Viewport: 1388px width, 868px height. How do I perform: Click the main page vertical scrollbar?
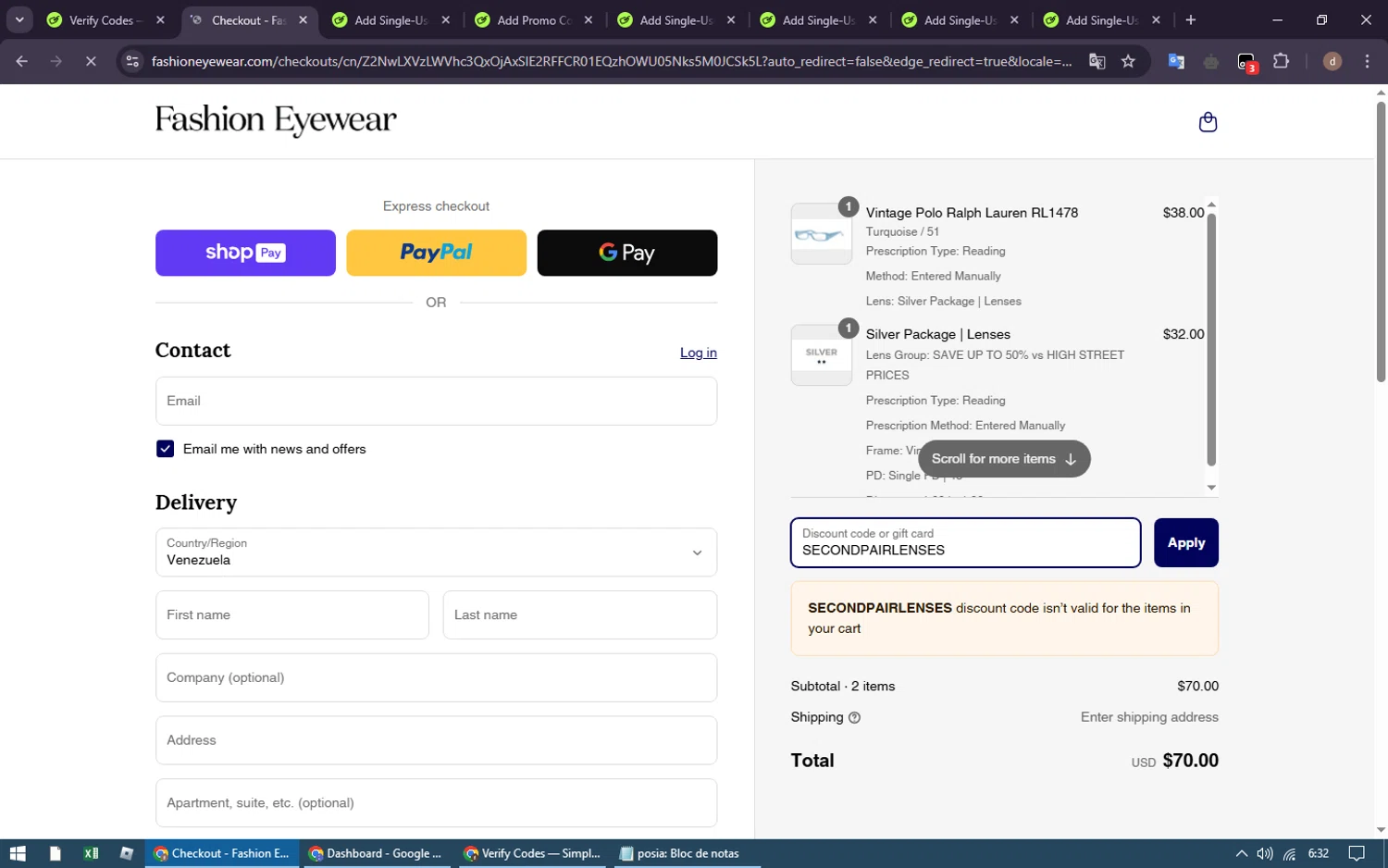1381,241
